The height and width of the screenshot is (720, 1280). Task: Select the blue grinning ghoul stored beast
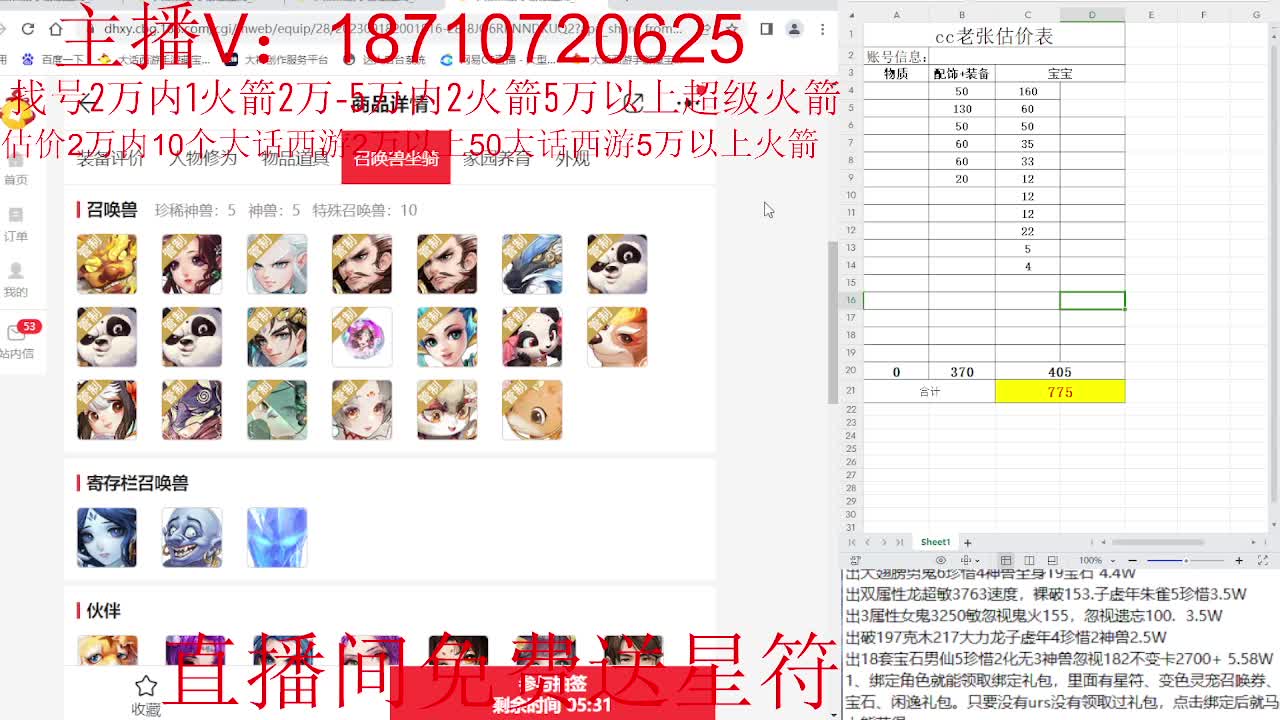(192, 537)
